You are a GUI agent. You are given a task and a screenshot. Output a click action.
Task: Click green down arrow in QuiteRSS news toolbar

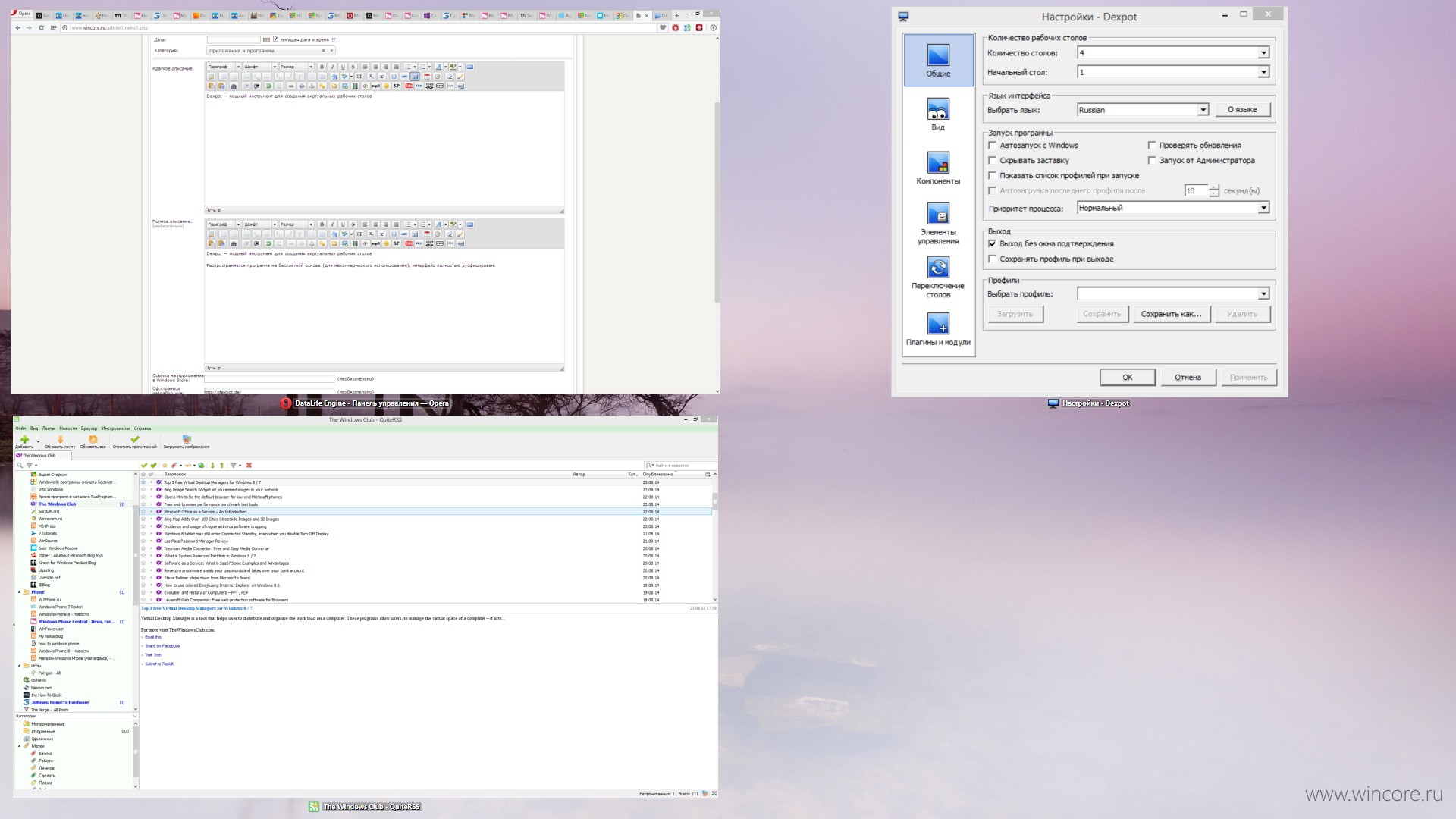pos(212,466)
